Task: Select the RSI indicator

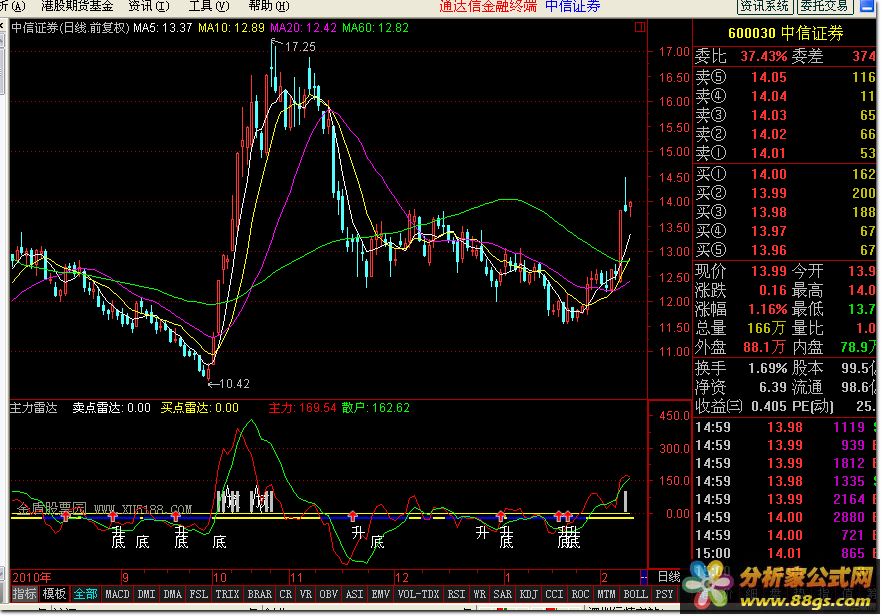Action: (x=456, y=593)
